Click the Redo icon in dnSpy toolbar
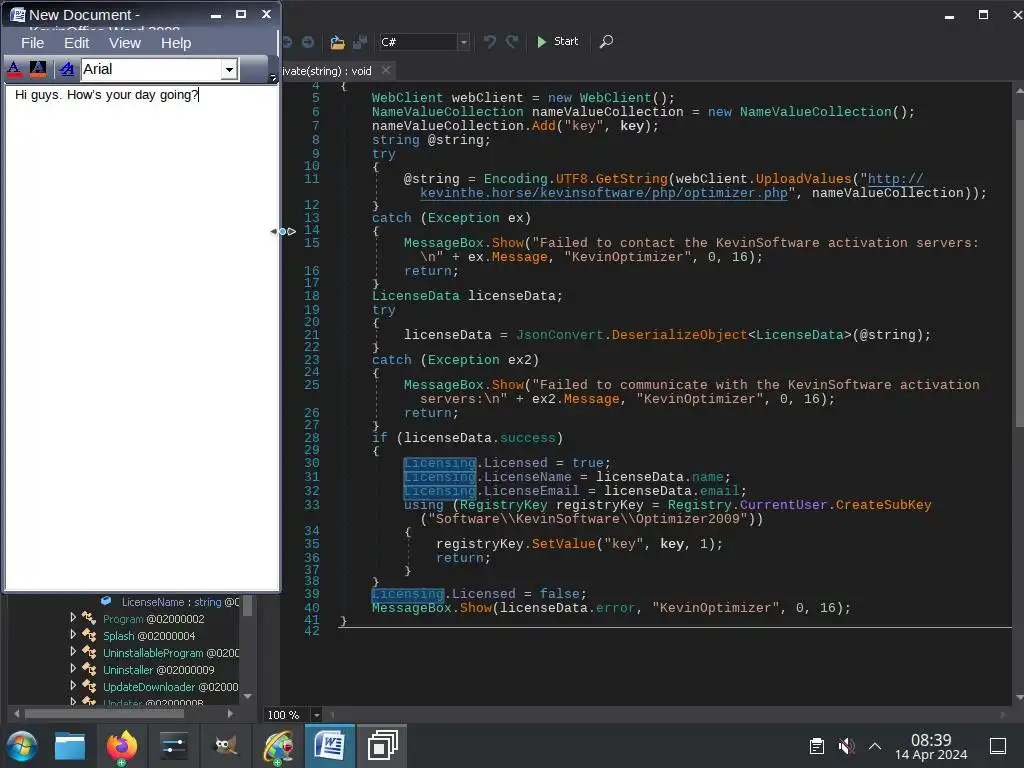The width and height of the screenshot is (1024, 768). point(513,42)
